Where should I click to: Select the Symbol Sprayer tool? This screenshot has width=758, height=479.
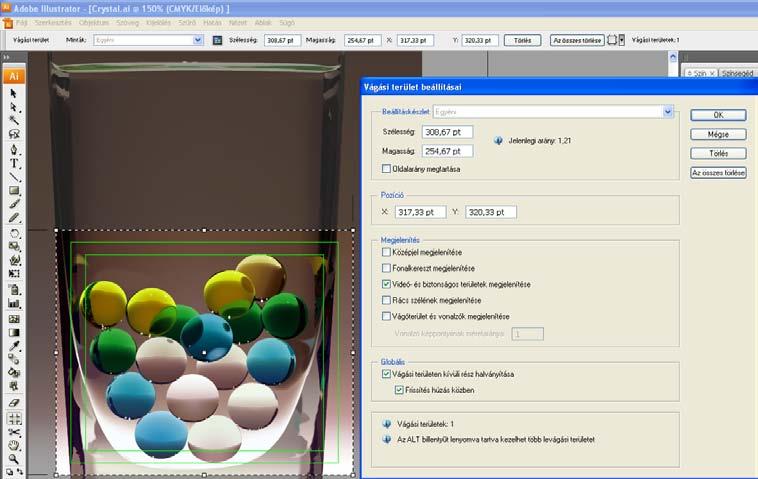tap(14, 290)
